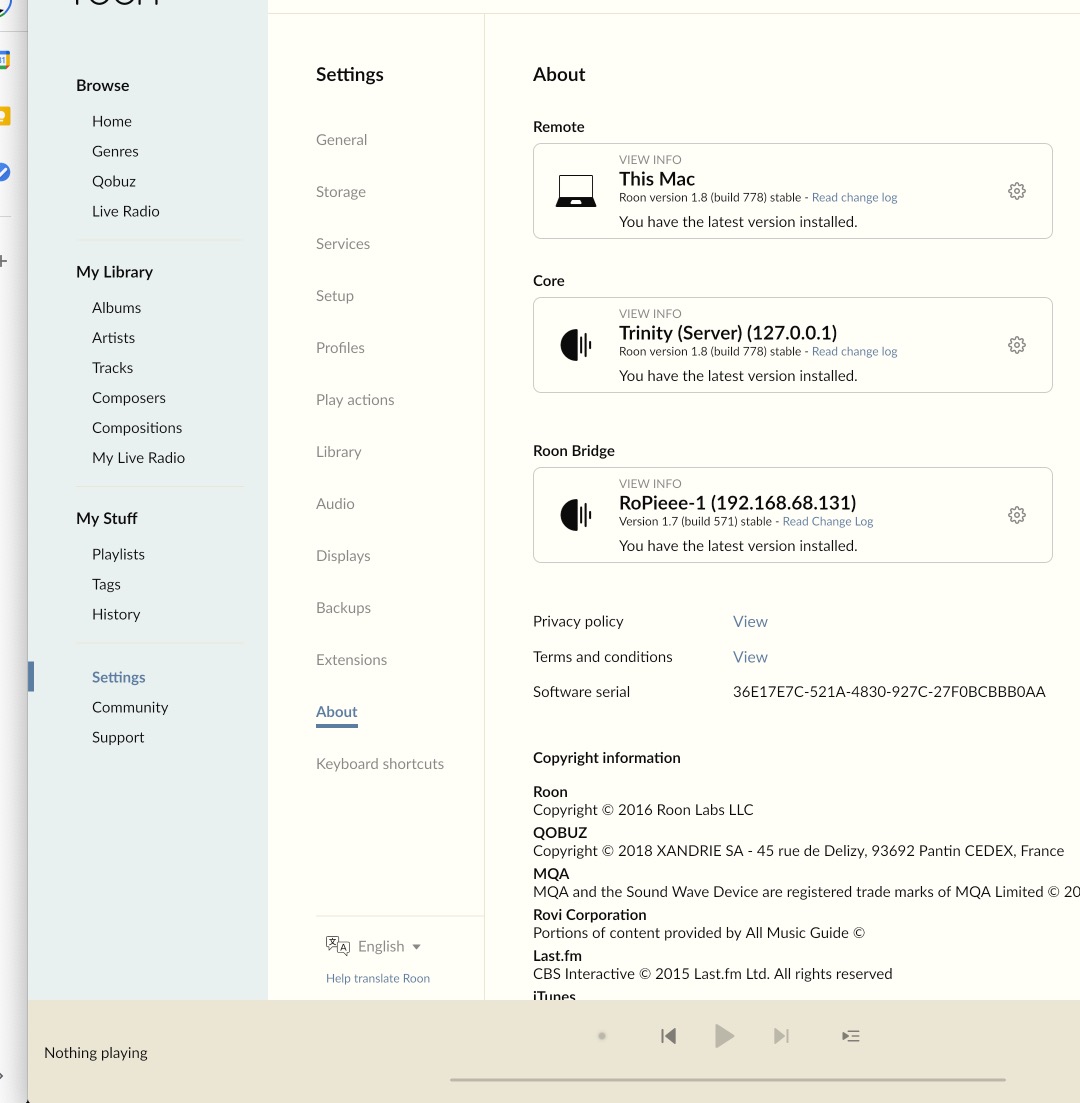Go to Home in Browse
The height and width of the screenshot is (1103, 1080).
(112, 121)
